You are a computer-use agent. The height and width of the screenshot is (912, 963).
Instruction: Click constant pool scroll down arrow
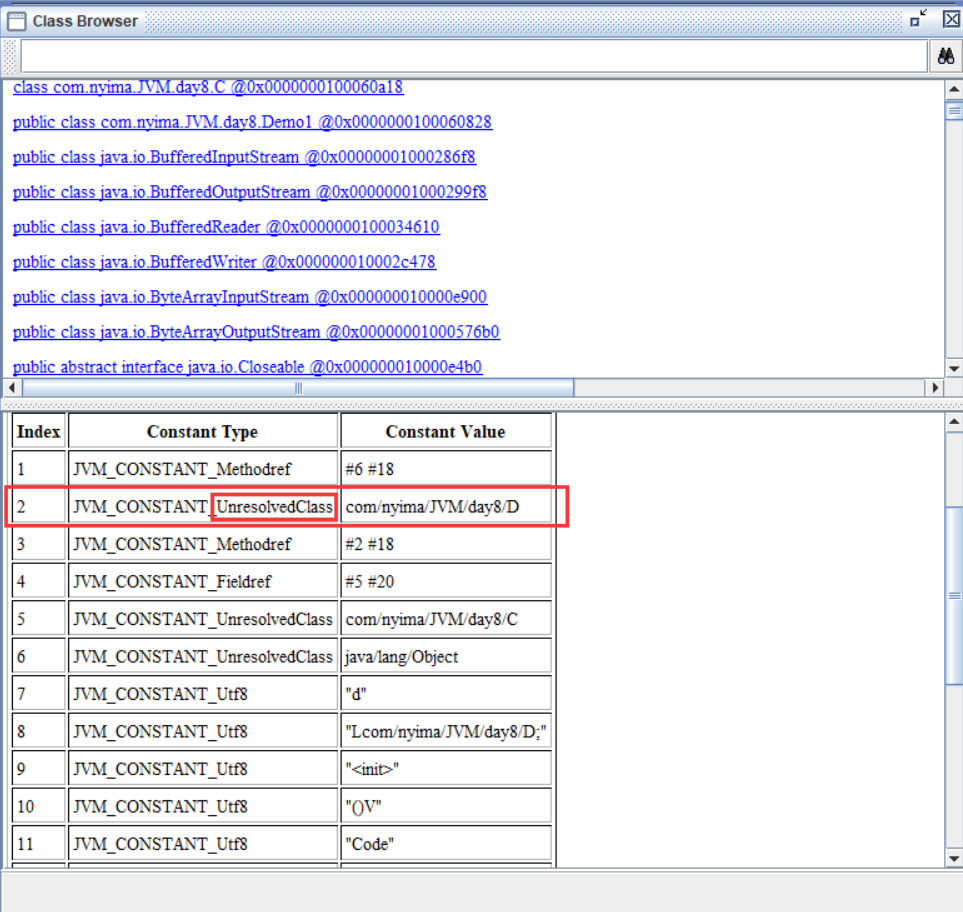click(x=954, y=859)
